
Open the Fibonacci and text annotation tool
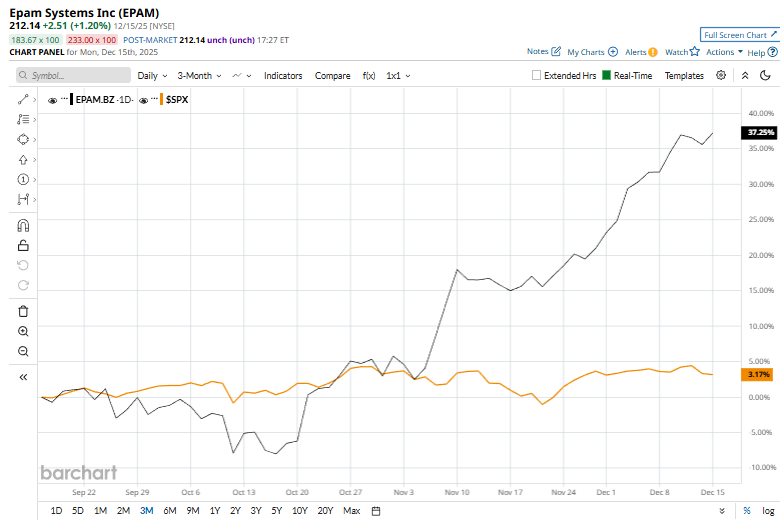(23, 119)
